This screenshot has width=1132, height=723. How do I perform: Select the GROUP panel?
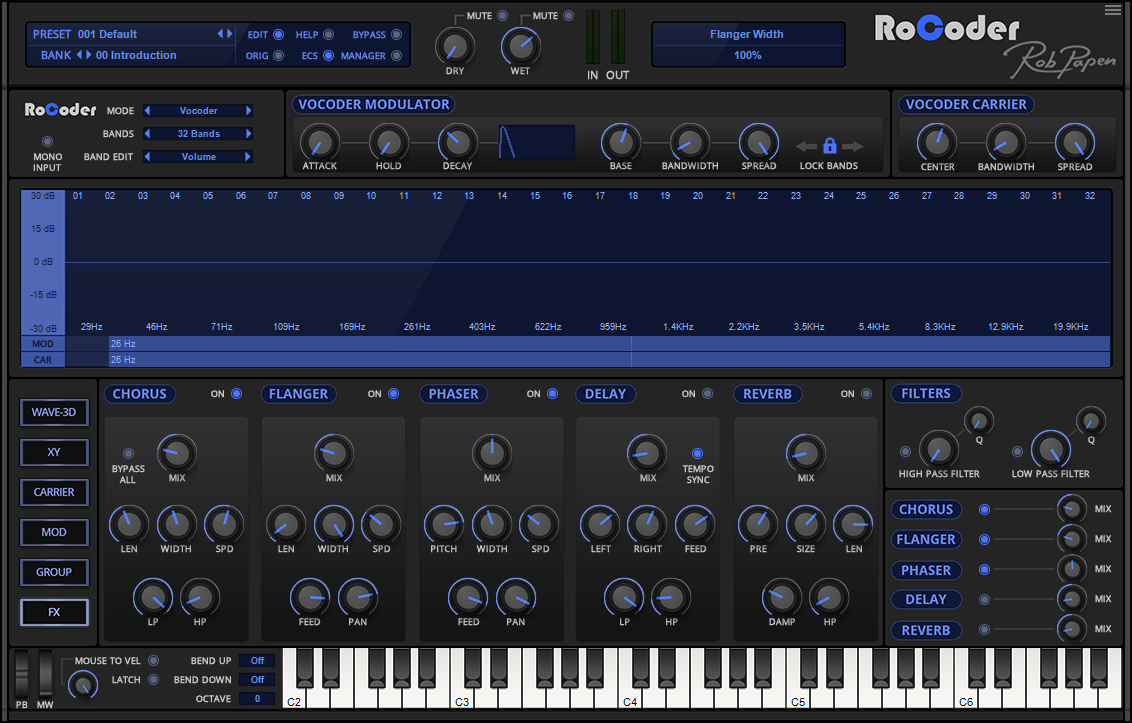pos(54,572)
